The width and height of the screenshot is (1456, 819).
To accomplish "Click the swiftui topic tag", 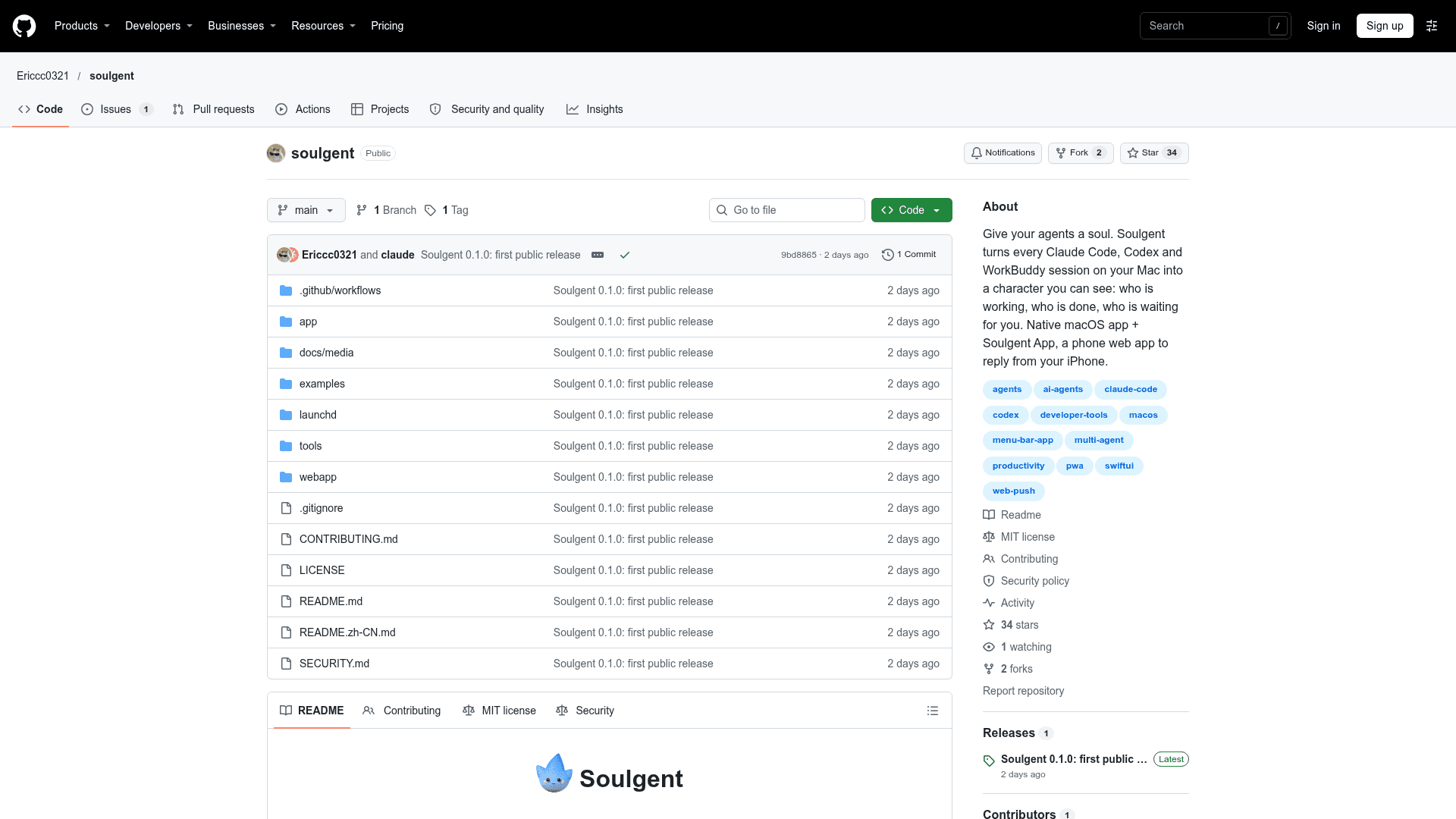I will [x=1119, y=466].
